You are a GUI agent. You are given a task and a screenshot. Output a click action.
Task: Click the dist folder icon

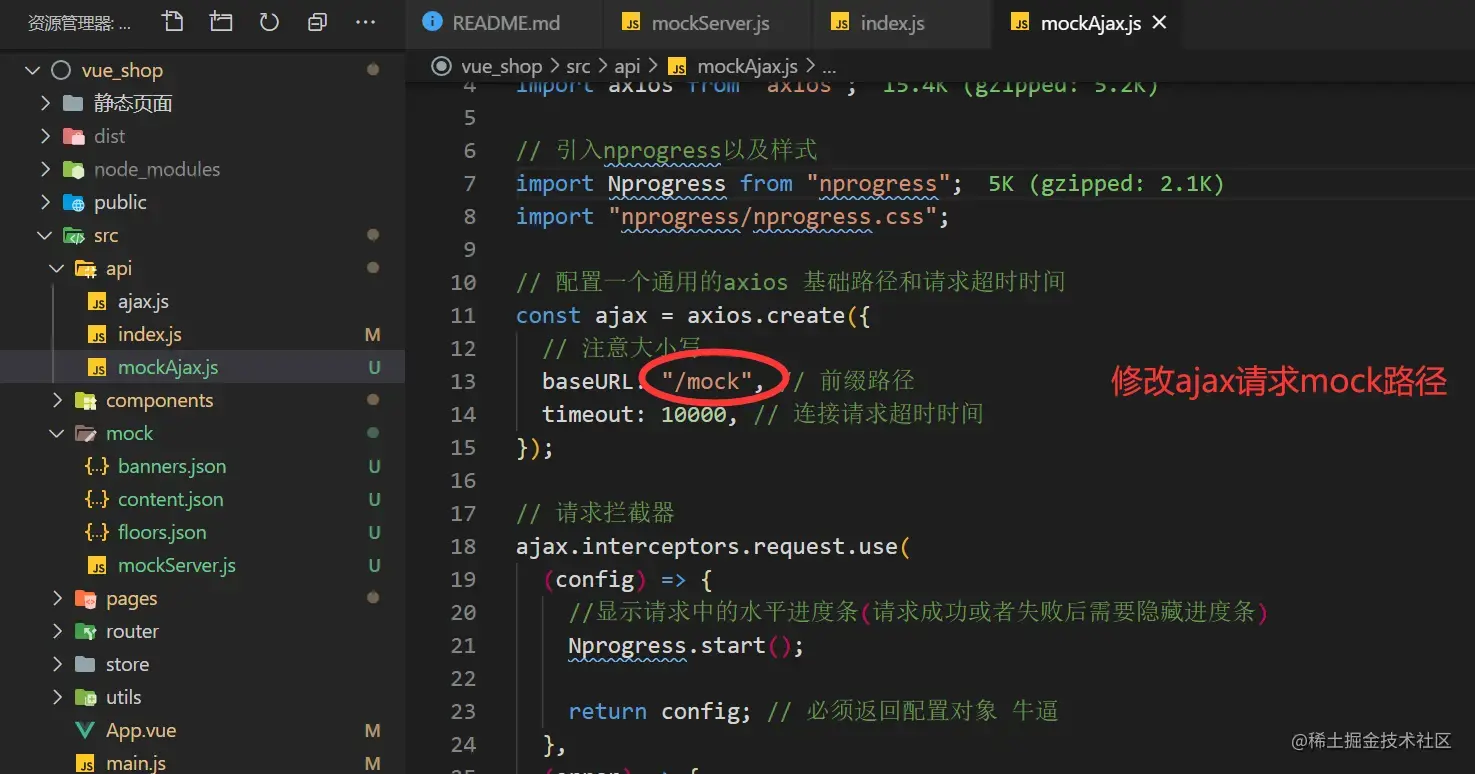[x=73, y=136]
